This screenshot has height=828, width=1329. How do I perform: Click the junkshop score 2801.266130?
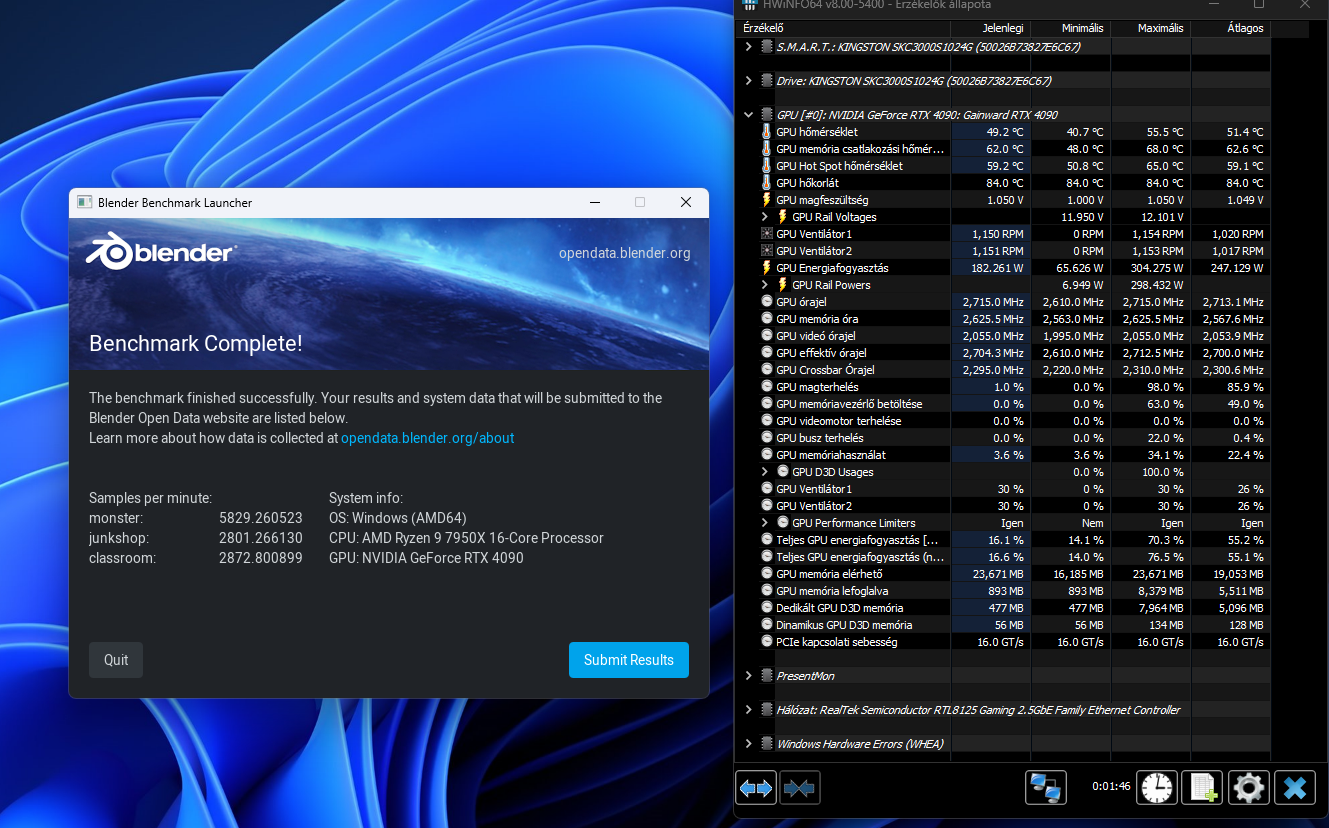click(x=261, y=538)
